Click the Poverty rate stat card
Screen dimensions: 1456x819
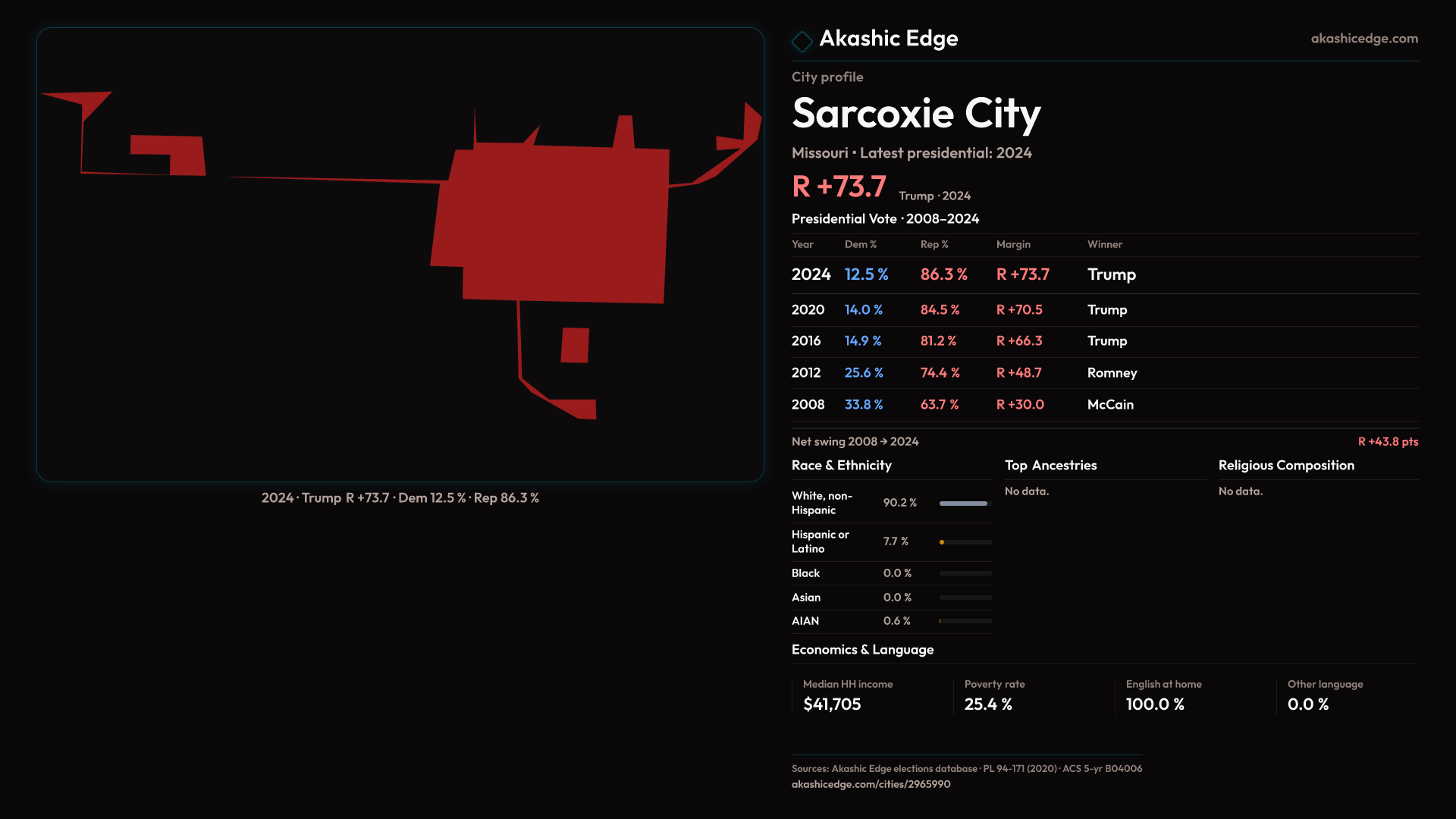tap(993, 695)
